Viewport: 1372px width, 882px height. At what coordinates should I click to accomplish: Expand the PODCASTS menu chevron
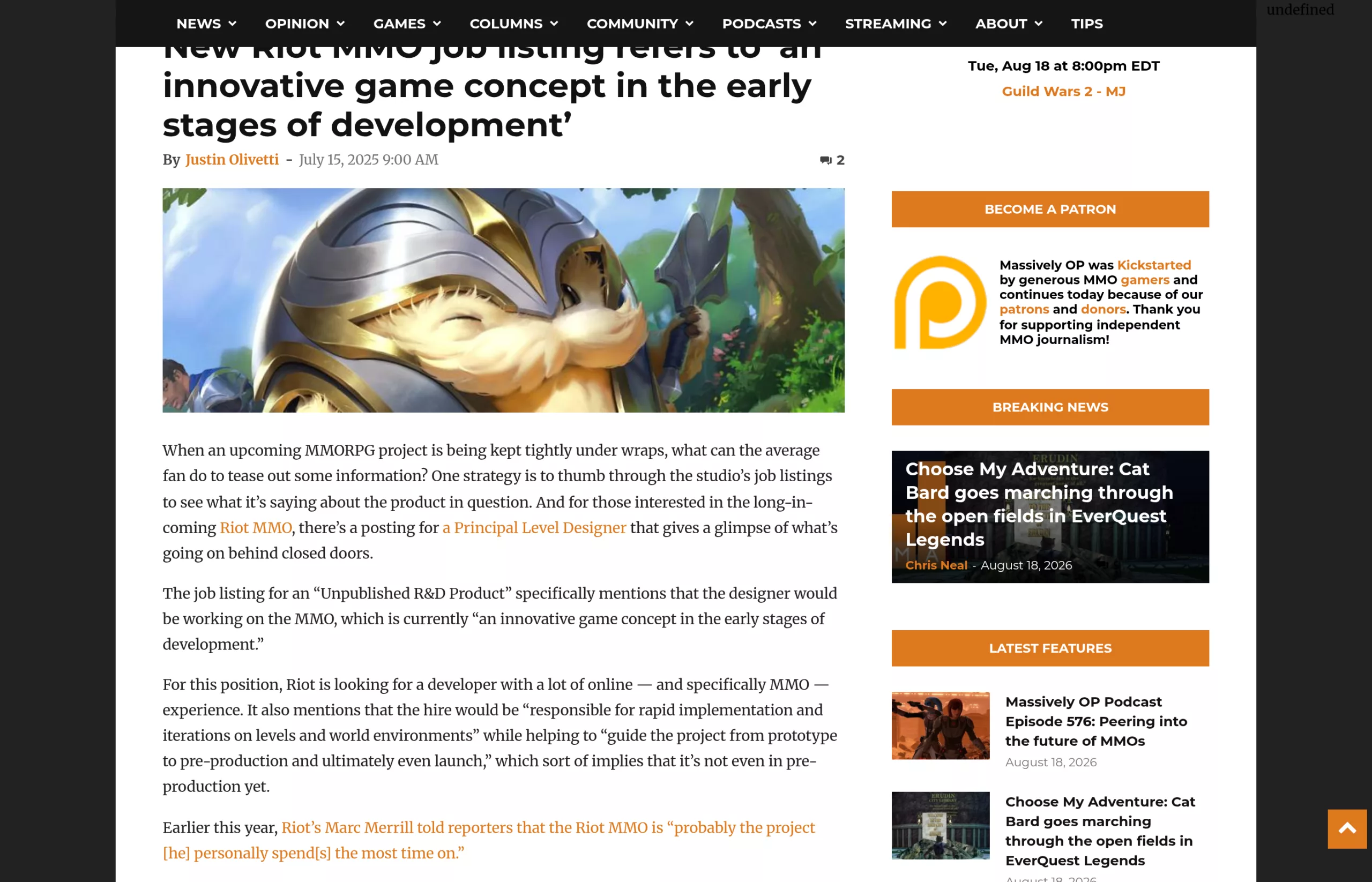tap(812, 24)
